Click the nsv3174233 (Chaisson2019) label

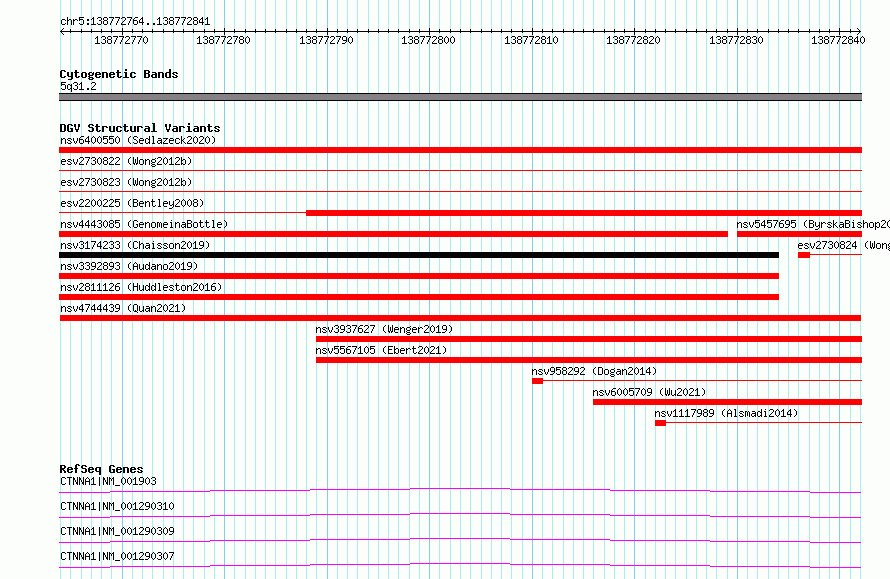point(135,245)
